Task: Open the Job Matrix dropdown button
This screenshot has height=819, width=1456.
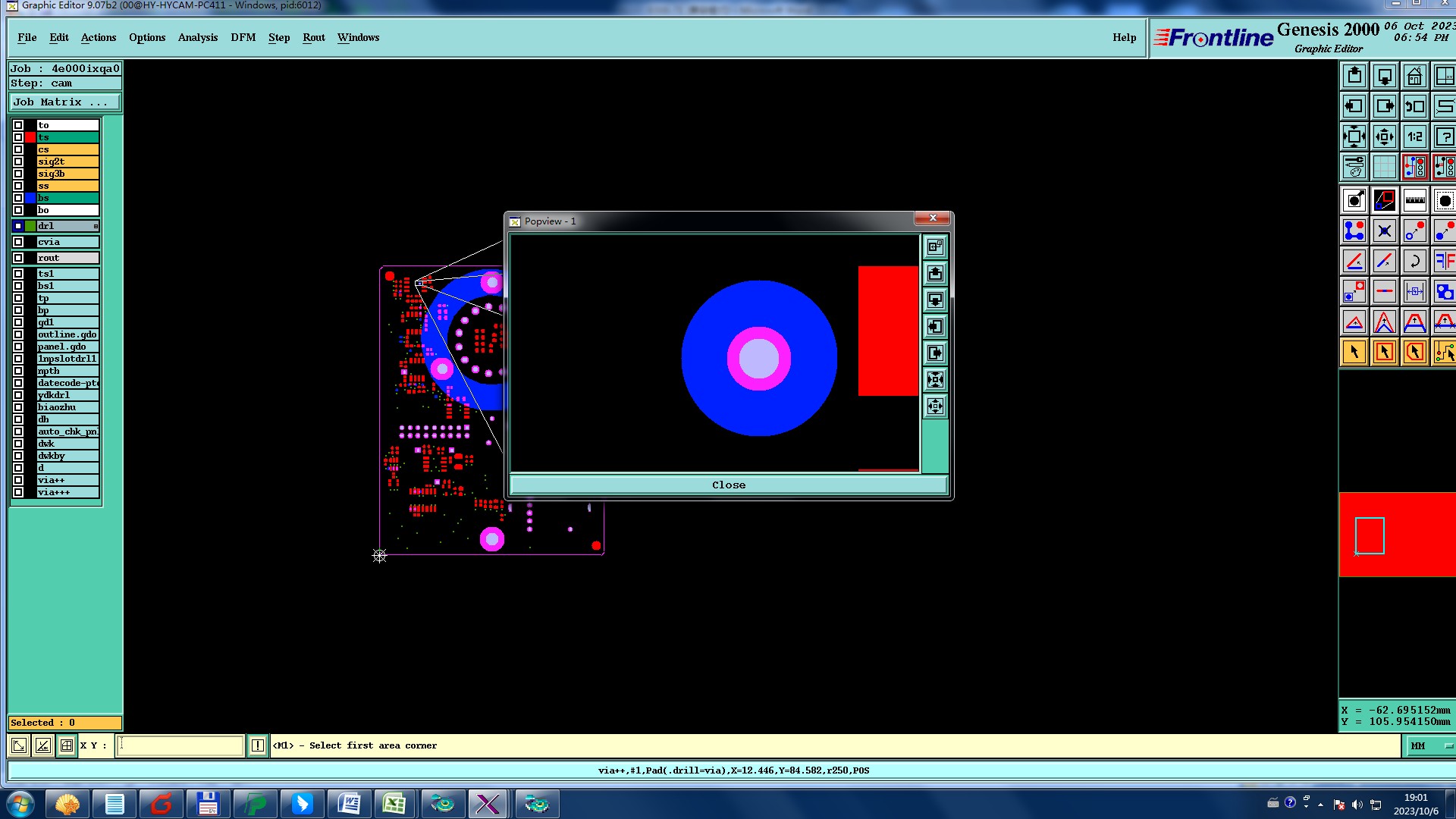Action: (x=64, y=102)
